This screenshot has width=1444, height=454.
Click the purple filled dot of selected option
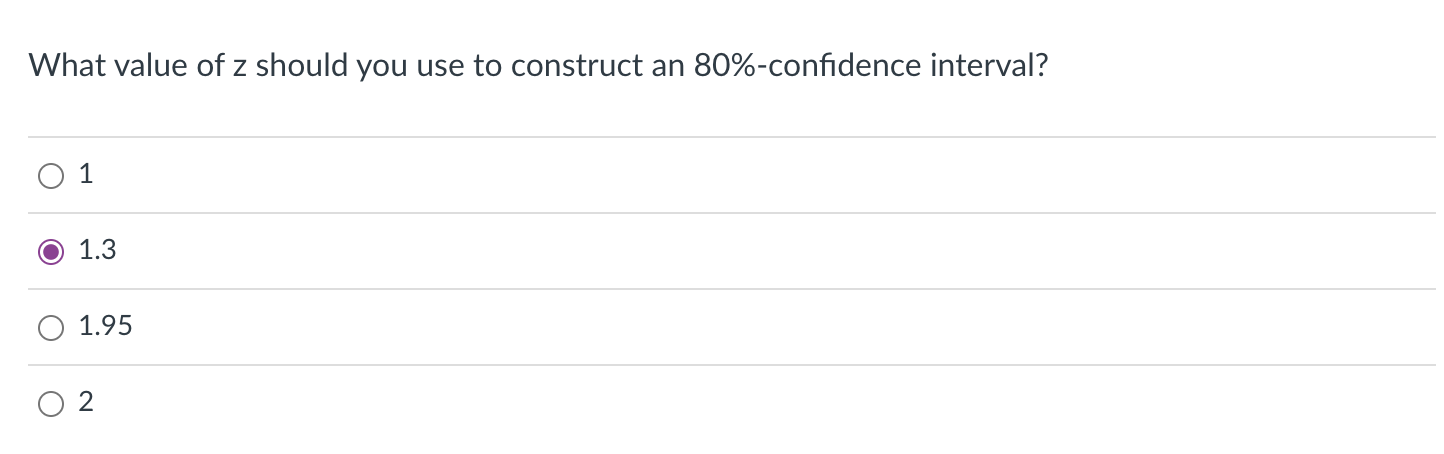50,252
